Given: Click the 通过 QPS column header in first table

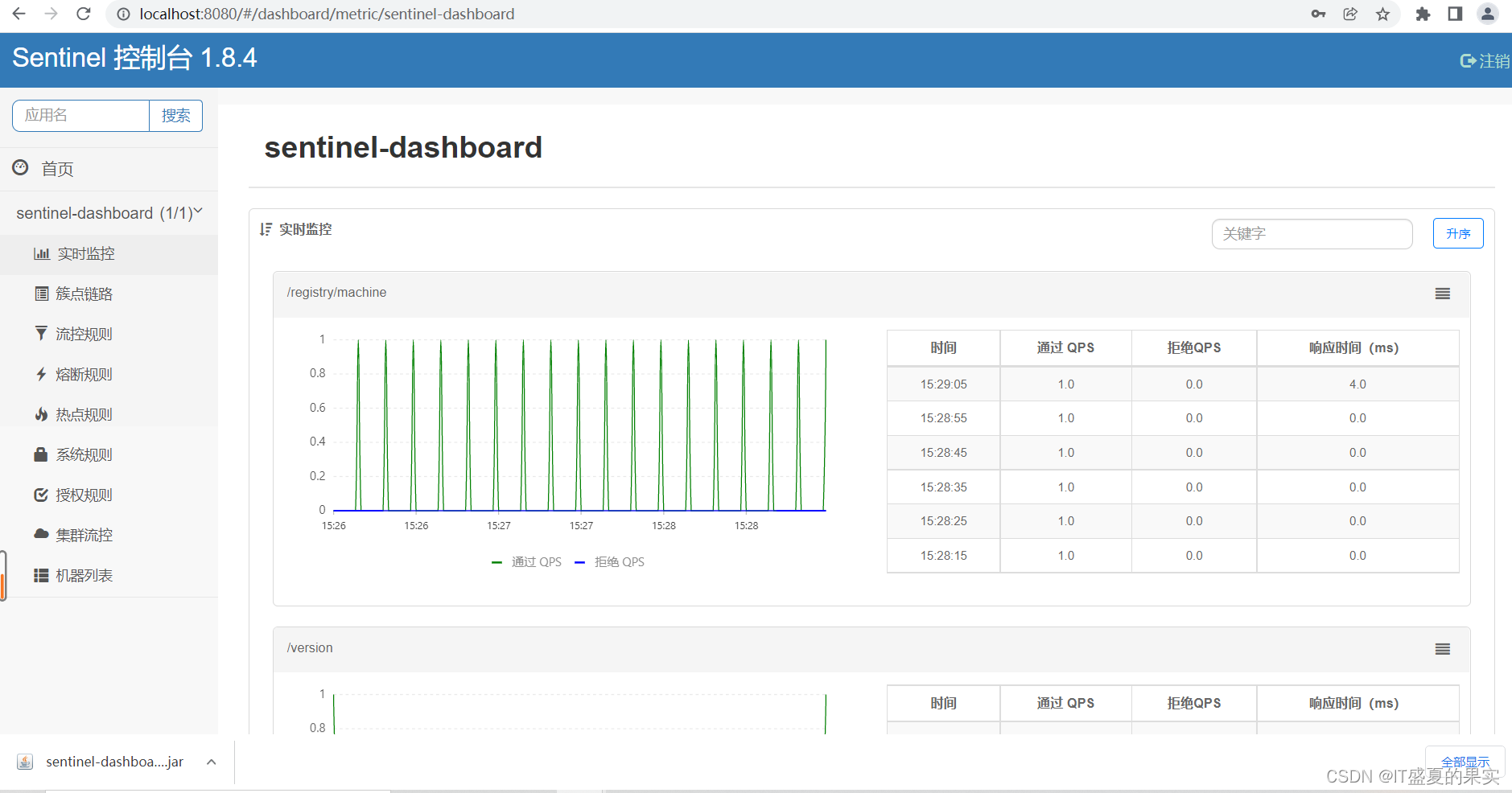Looking at the screenshot, I should pyautogui.click(x=1065, y=347).
